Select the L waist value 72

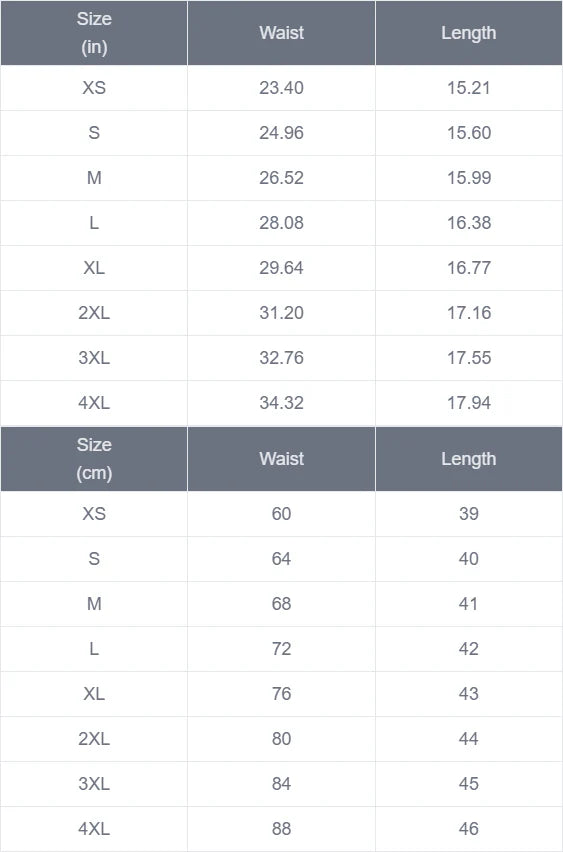[282, 649]
